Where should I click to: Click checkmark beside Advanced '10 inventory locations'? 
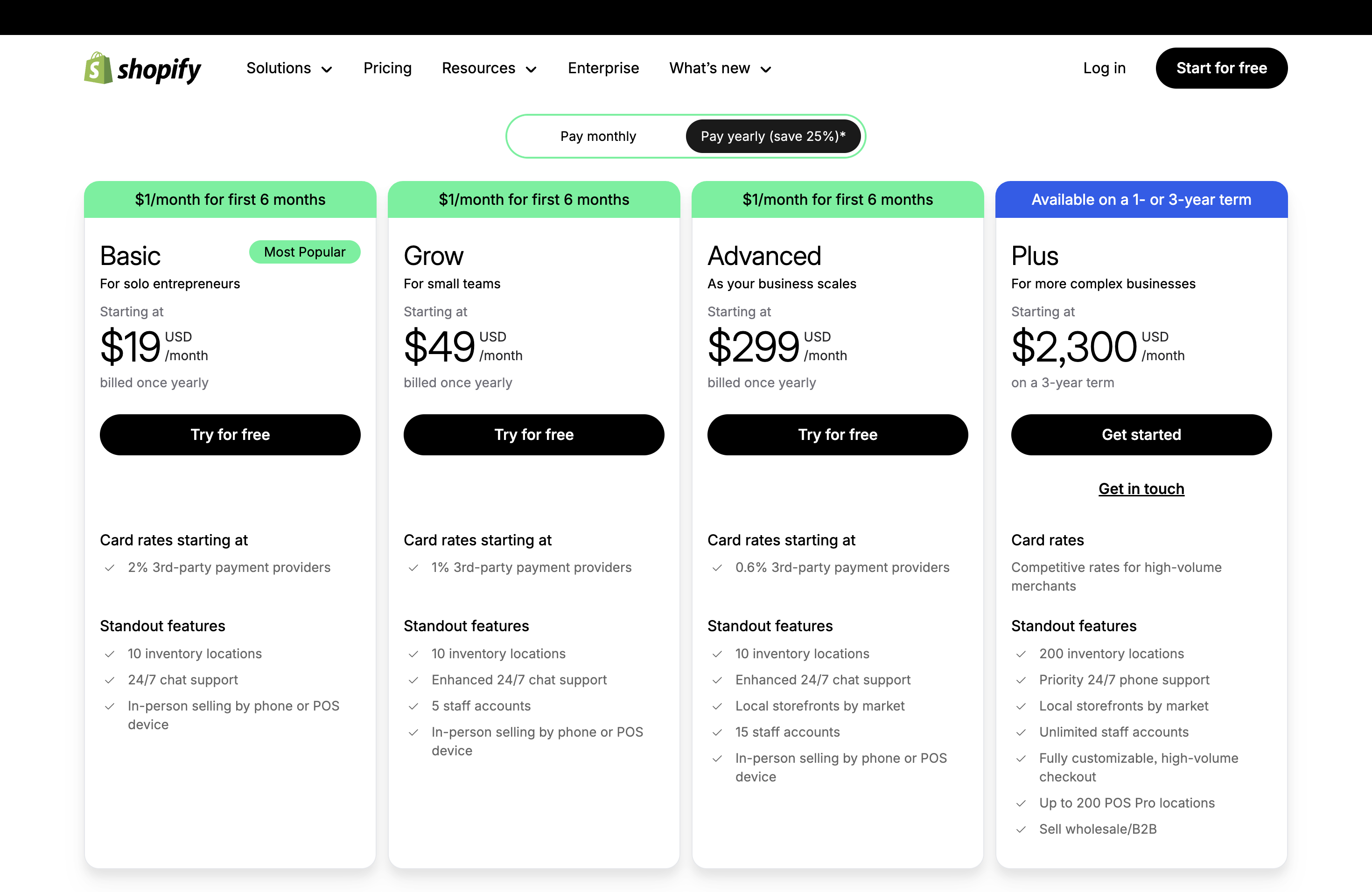[717, 654]
